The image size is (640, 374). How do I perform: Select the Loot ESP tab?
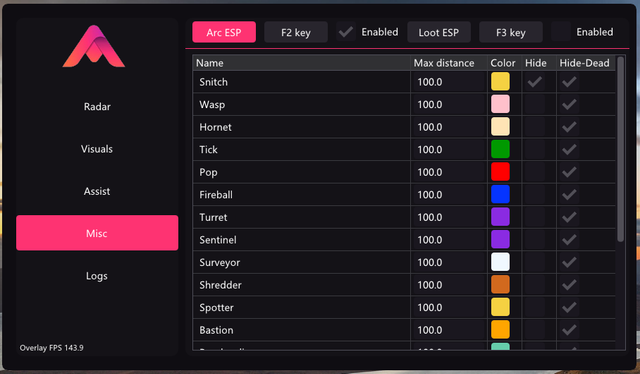click(439, 32)
